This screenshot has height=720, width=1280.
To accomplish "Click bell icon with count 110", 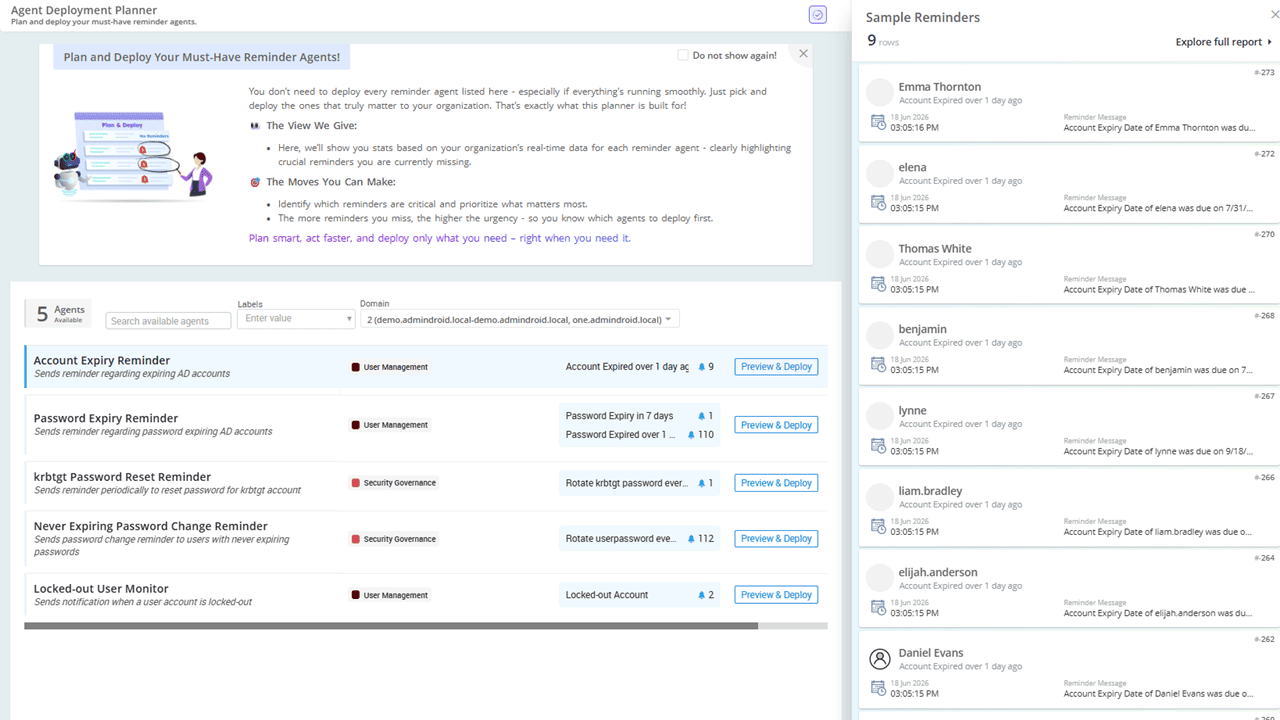I will coord(691,435).
